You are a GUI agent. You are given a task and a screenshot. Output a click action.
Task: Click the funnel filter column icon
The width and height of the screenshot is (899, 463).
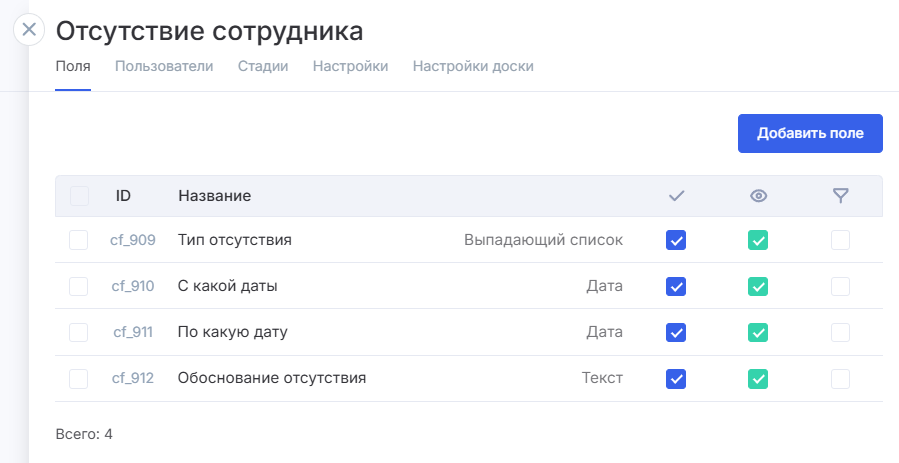(841, 196)
